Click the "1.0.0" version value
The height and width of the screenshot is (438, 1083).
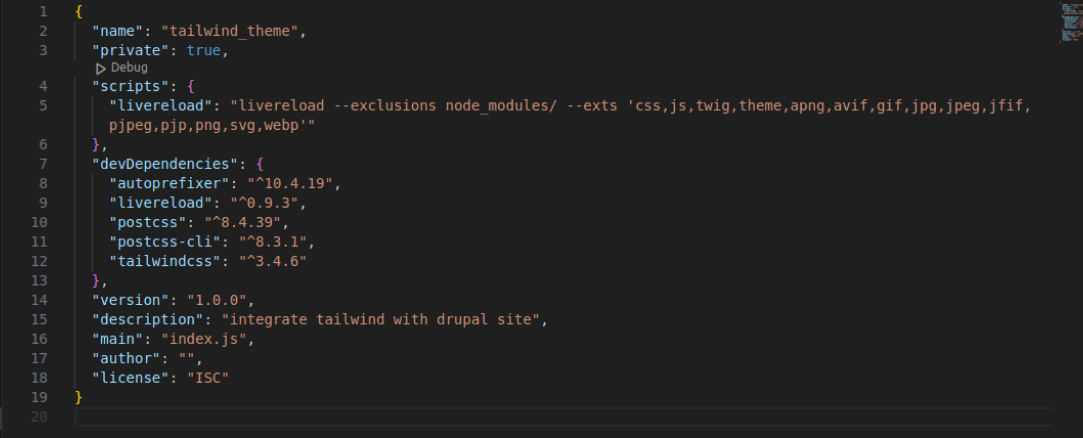coord(219,299)
